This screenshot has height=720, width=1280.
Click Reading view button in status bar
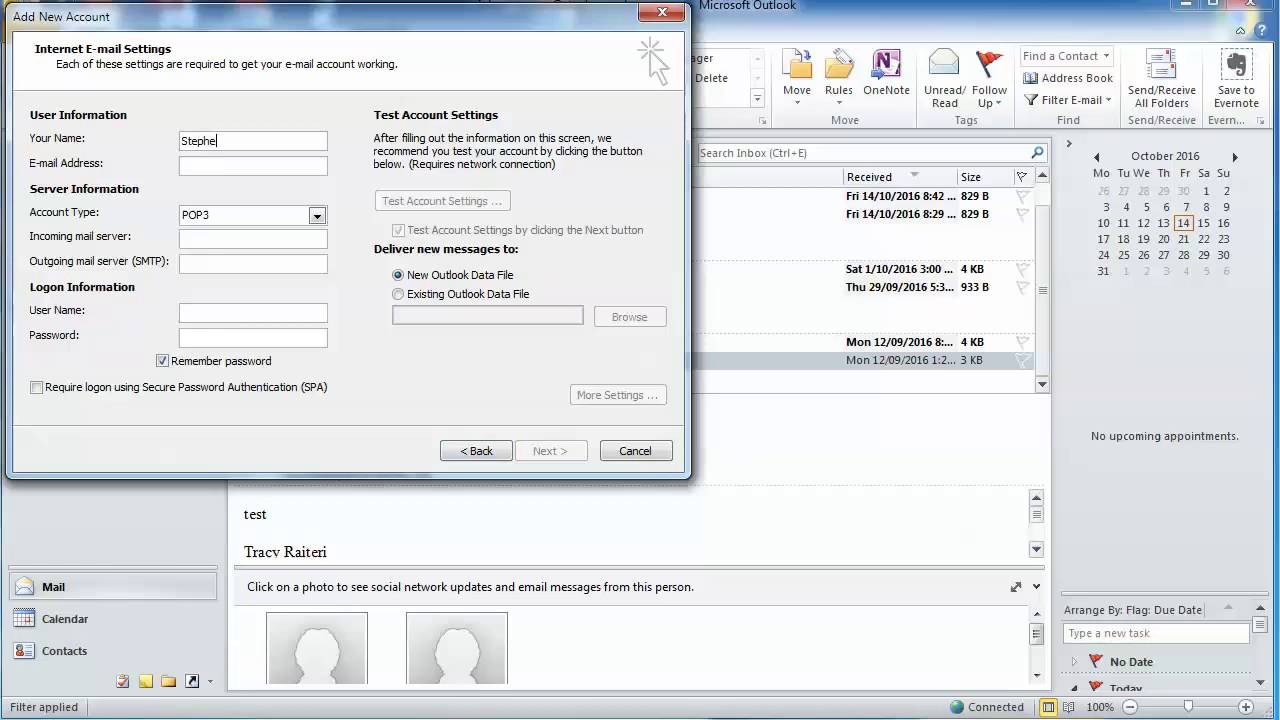1069,707
